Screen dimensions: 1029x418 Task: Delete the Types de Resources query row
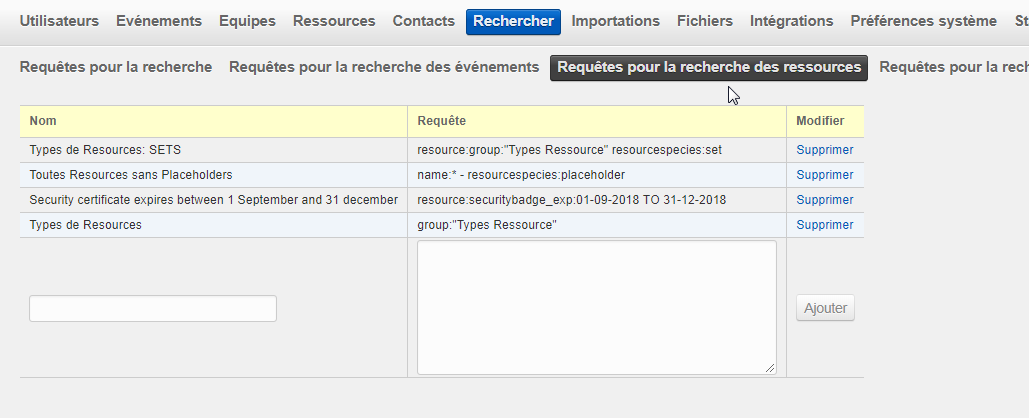click(824, 225)
